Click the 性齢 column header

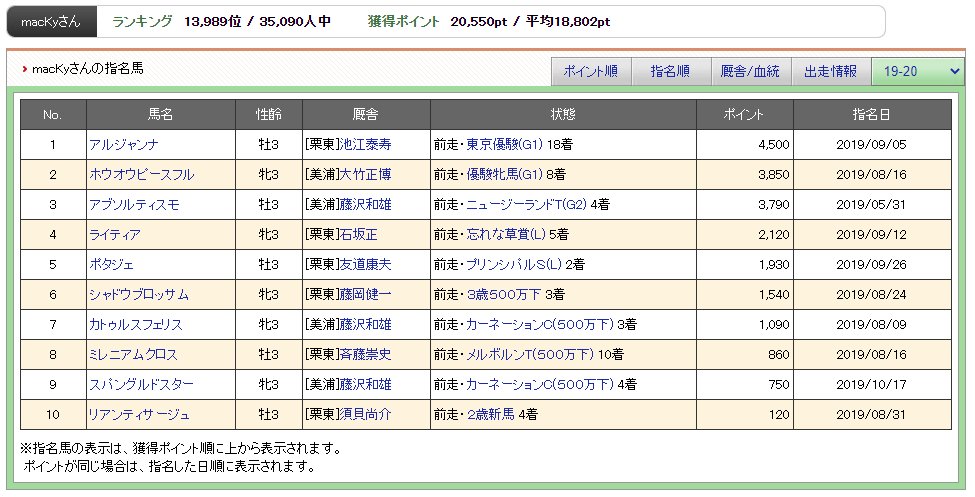coord(269,114)
